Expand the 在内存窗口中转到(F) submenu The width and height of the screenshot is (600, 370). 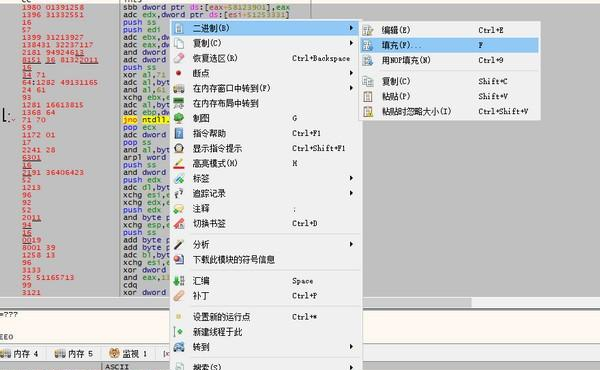click(x=351, y=88)
